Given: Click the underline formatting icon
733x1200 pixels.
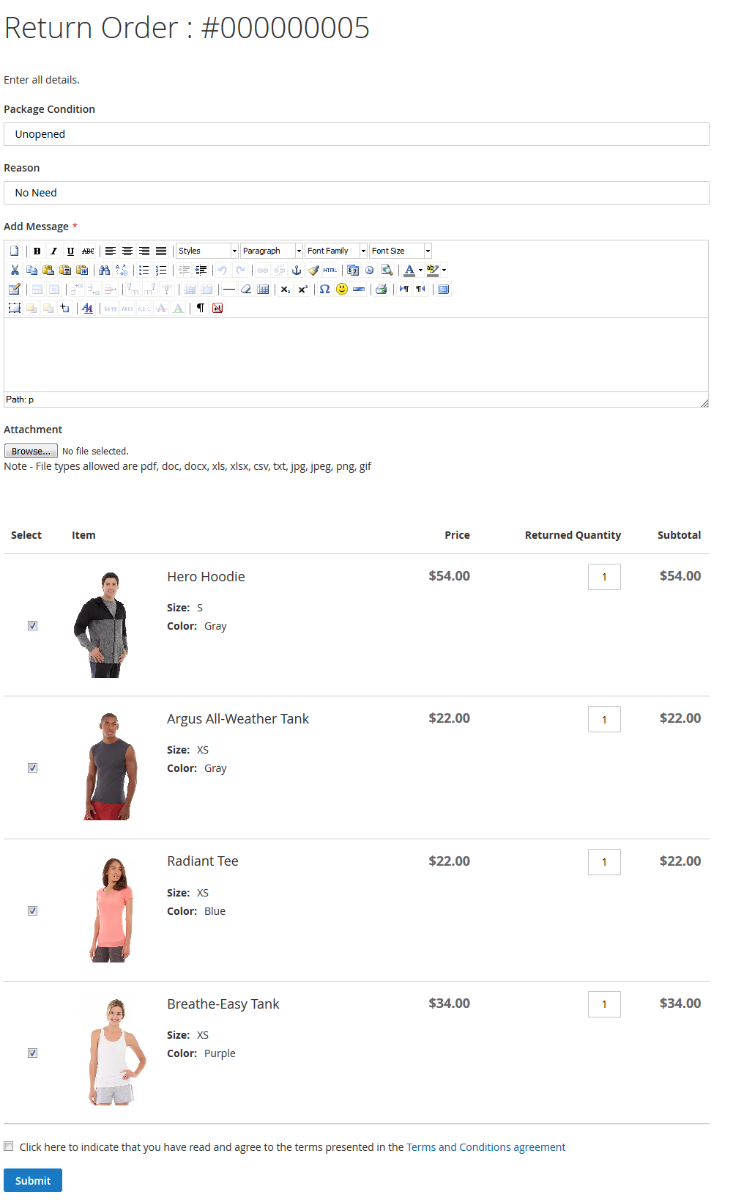Looking at the screenshot, I should [71, 251].
